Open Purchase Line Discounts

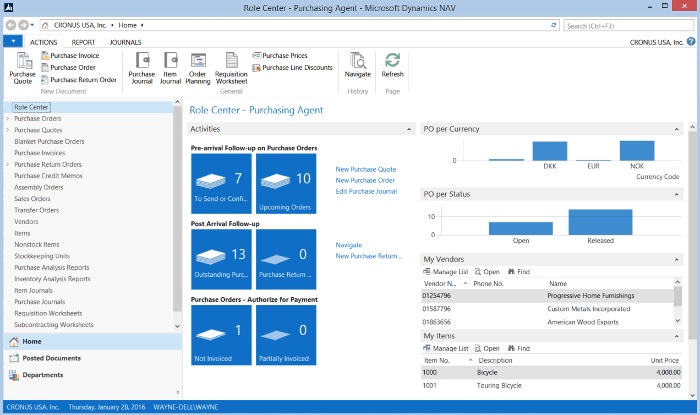(292, 68)
